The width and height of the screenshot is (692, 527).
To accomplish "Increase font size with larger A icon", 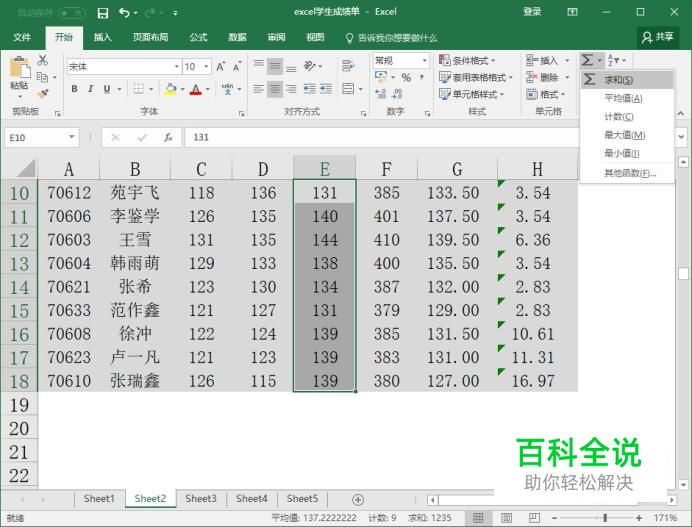I will [x=220, y=67].
